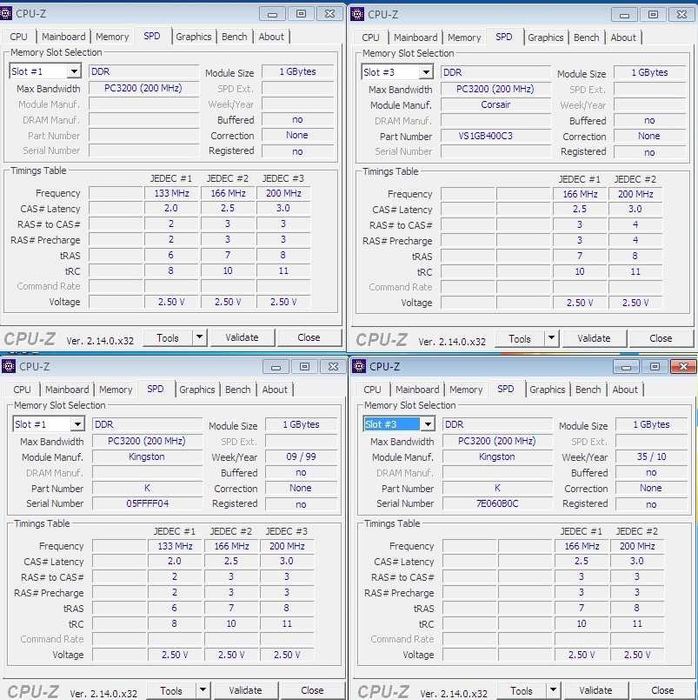The image size is (698, 700).
Task: Click the 1 GBytes Module Size in the Corsair window
Action: tap(650, 72)
